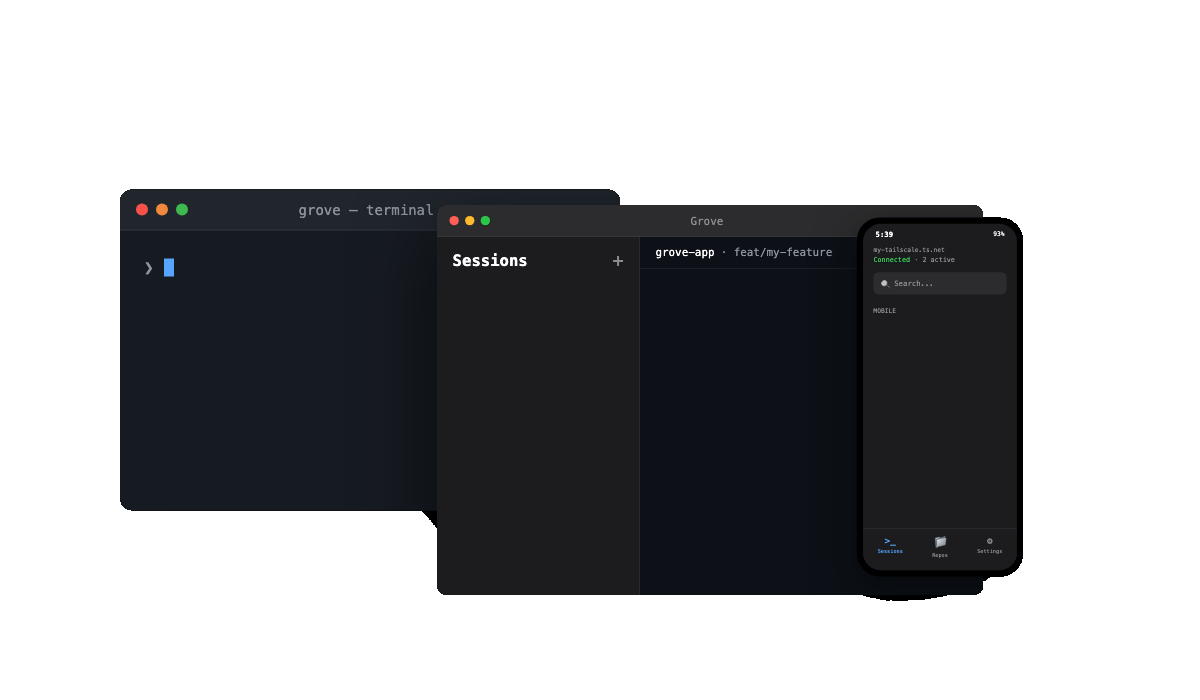Open Settings via the gear icon
The height and width of the screenshot is (700, 1200).
point(989,543)
